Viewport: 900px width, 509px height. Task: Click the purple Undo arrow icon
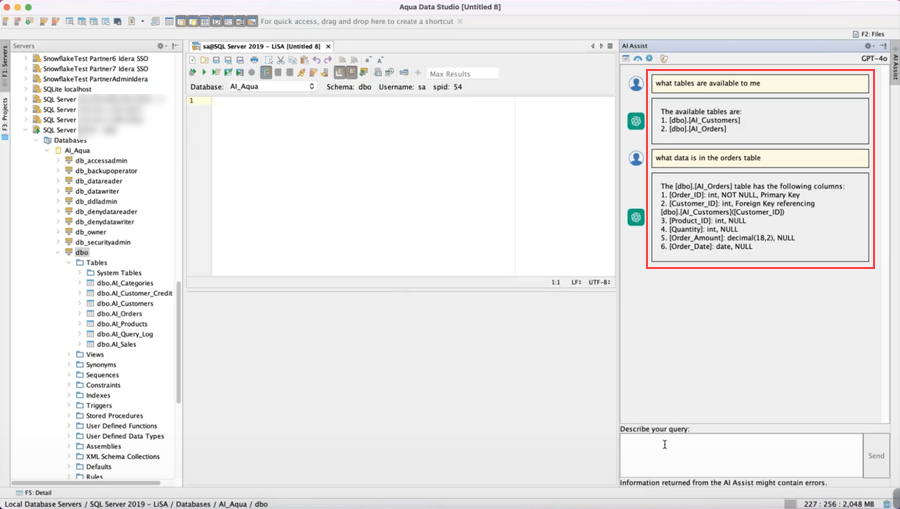point(316,60)
